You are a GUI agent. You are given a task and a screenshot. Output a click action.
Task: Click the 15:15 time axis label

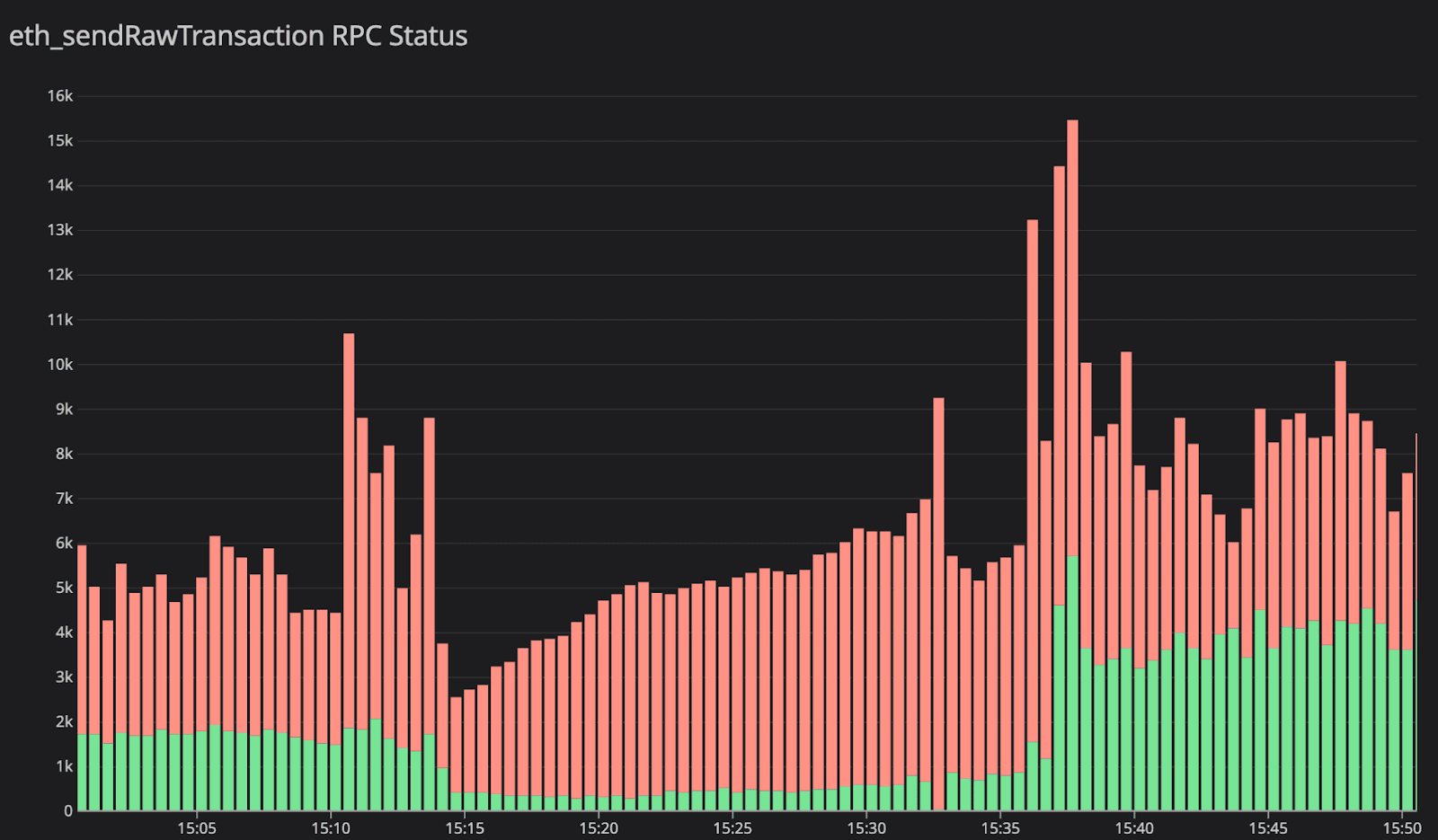pyautogui.click(x=465, y=828)
